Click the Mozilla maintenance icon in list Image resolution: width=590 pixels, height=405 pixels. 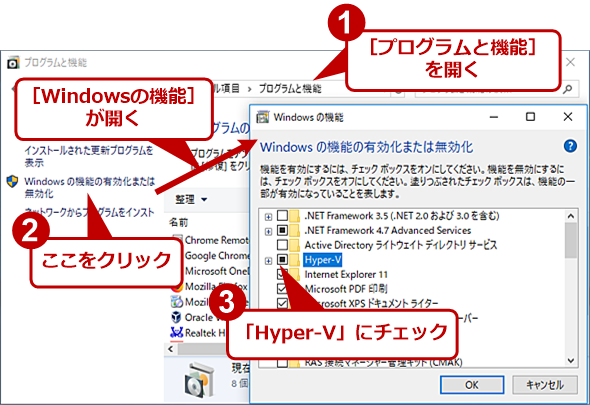point(176,302)
